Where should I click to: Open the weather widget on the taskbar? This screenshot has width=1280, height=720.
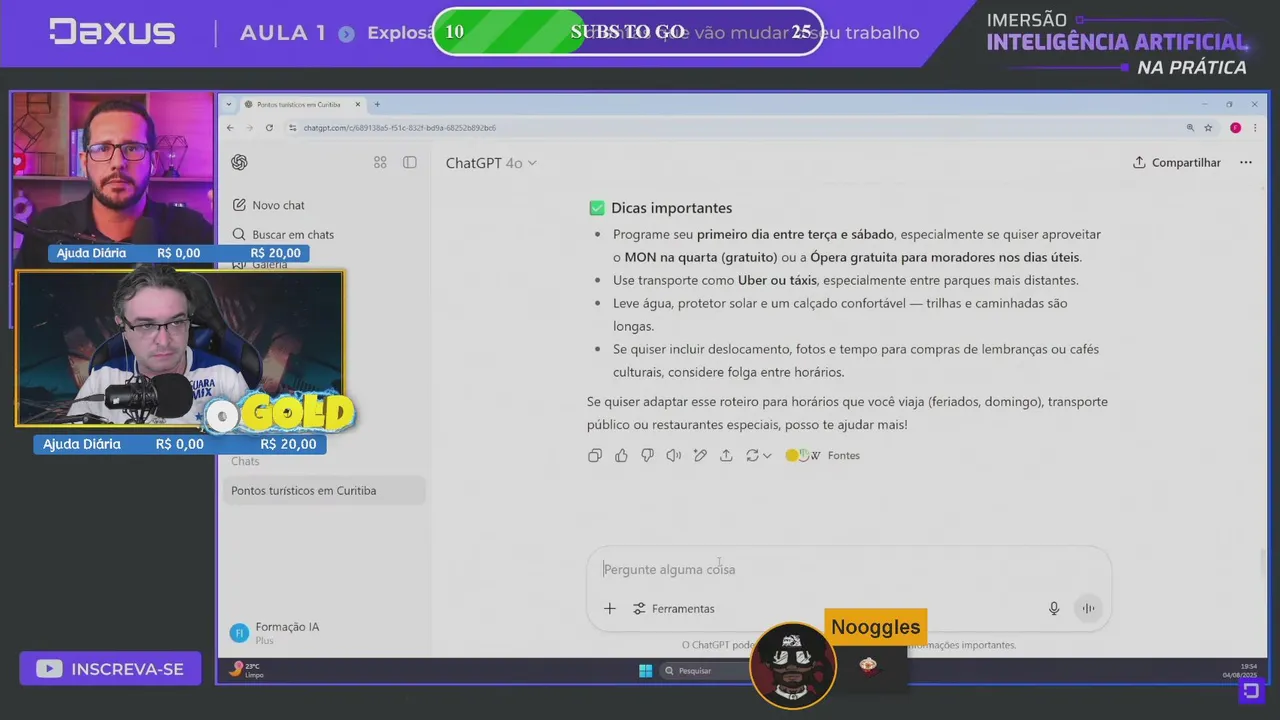[x=246, y=669]
